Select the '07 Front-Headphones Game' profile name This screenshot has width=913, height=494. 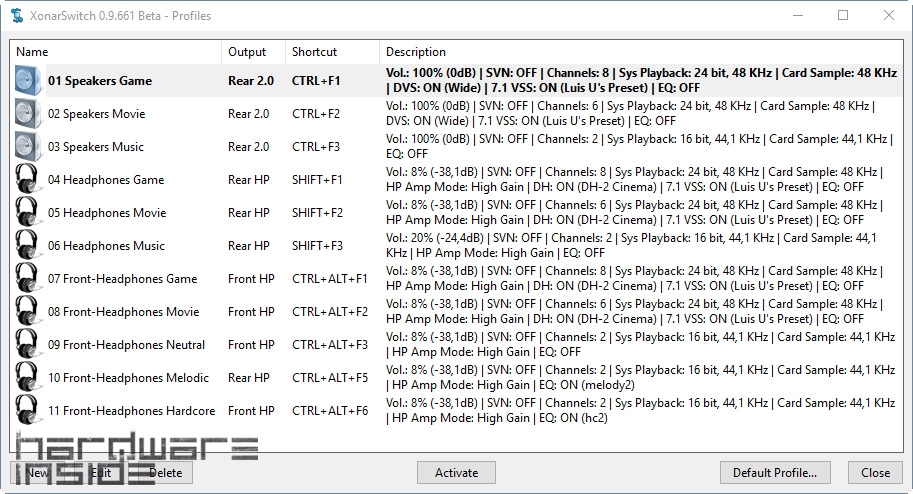pyautogui.click(x=122, y=279)
